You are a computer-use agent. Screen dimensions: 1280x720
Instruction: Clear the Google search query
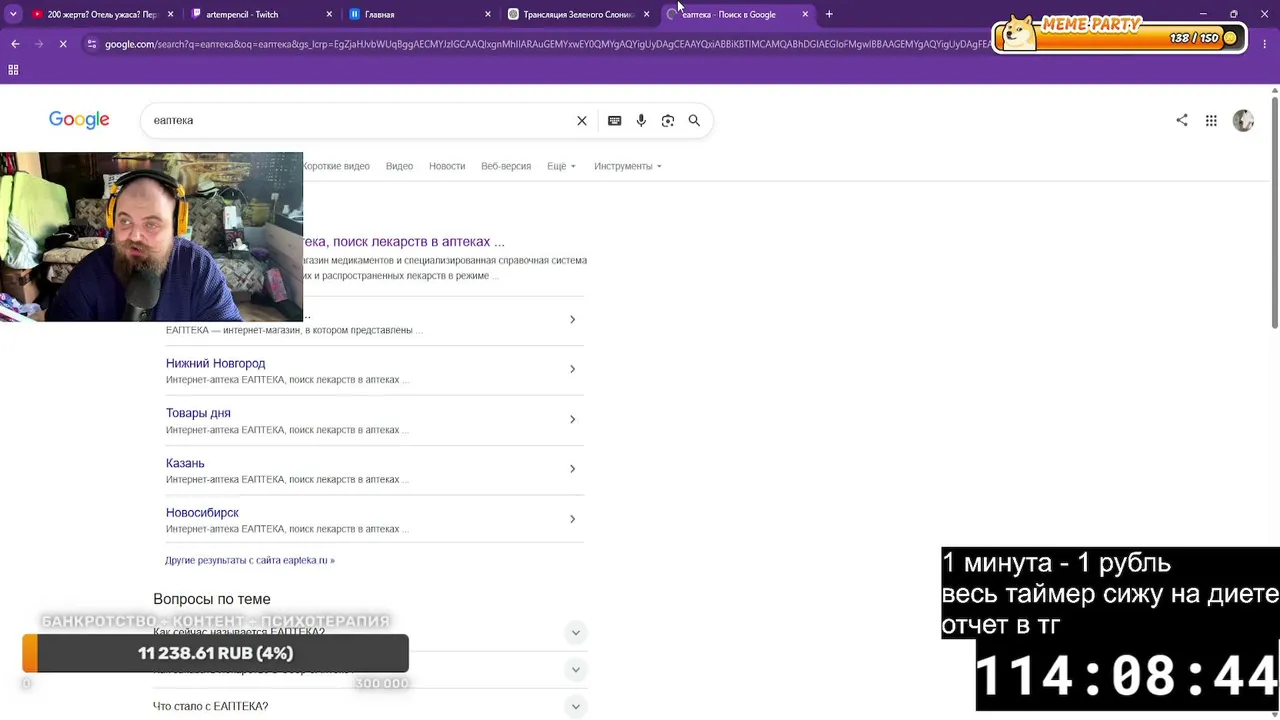click(x=582, y=120)
